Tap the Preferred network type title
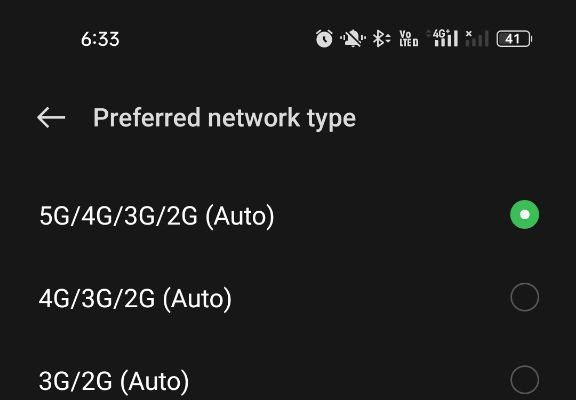The height and width of the screenshot is (400, 576). coord(224,118)
